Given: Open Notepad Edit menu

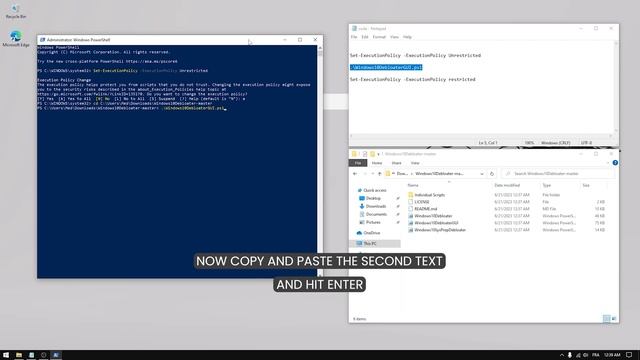Looking at the screenshot, I should click(364, 37).
